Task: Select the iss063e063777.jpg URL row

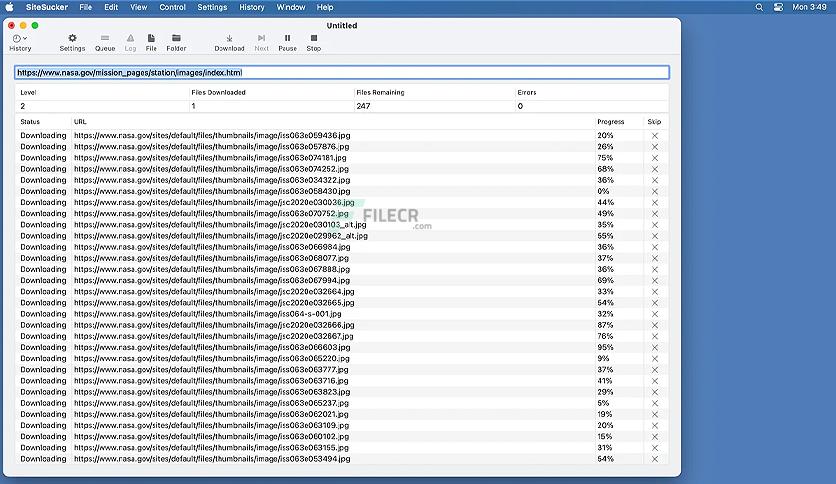Action: [341, 369]
